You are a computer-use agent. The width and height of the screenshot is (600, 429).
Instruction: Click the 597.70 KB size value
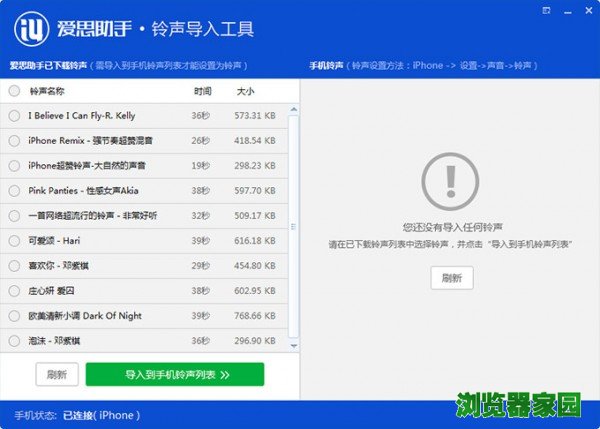255,191
